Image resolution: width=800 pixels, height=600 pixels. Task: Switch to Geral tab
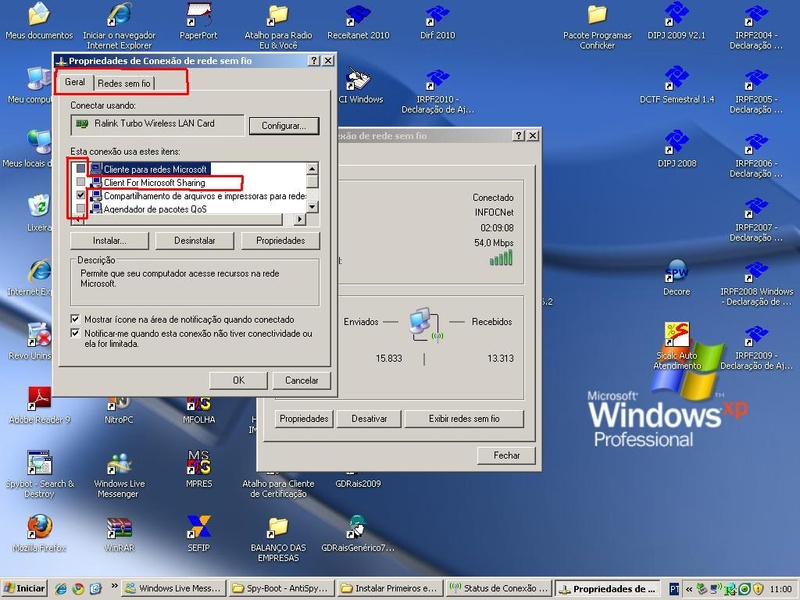tap(75, 82)
